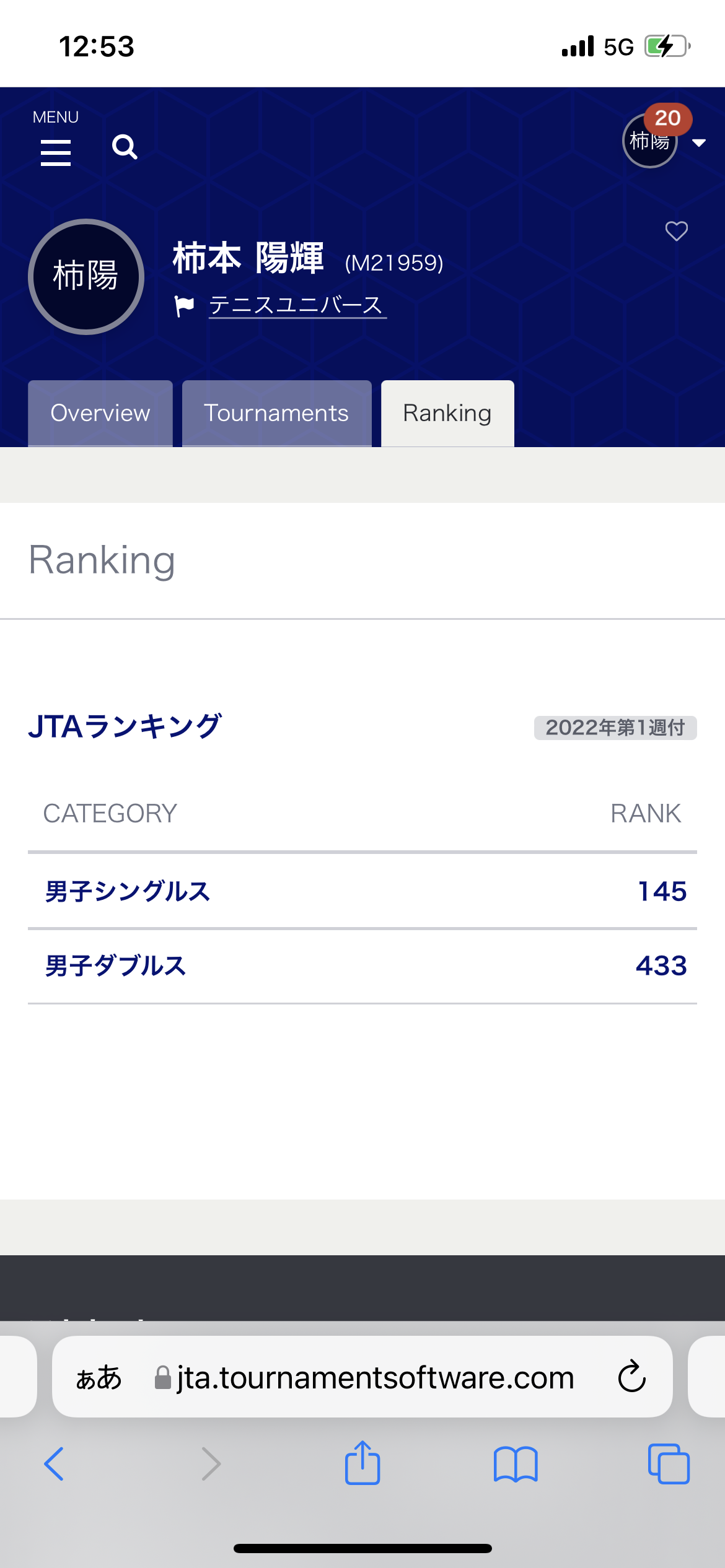The image size is (725, 1568).
Task: Tap the Safari back arrow
Action: [54, 1464]
